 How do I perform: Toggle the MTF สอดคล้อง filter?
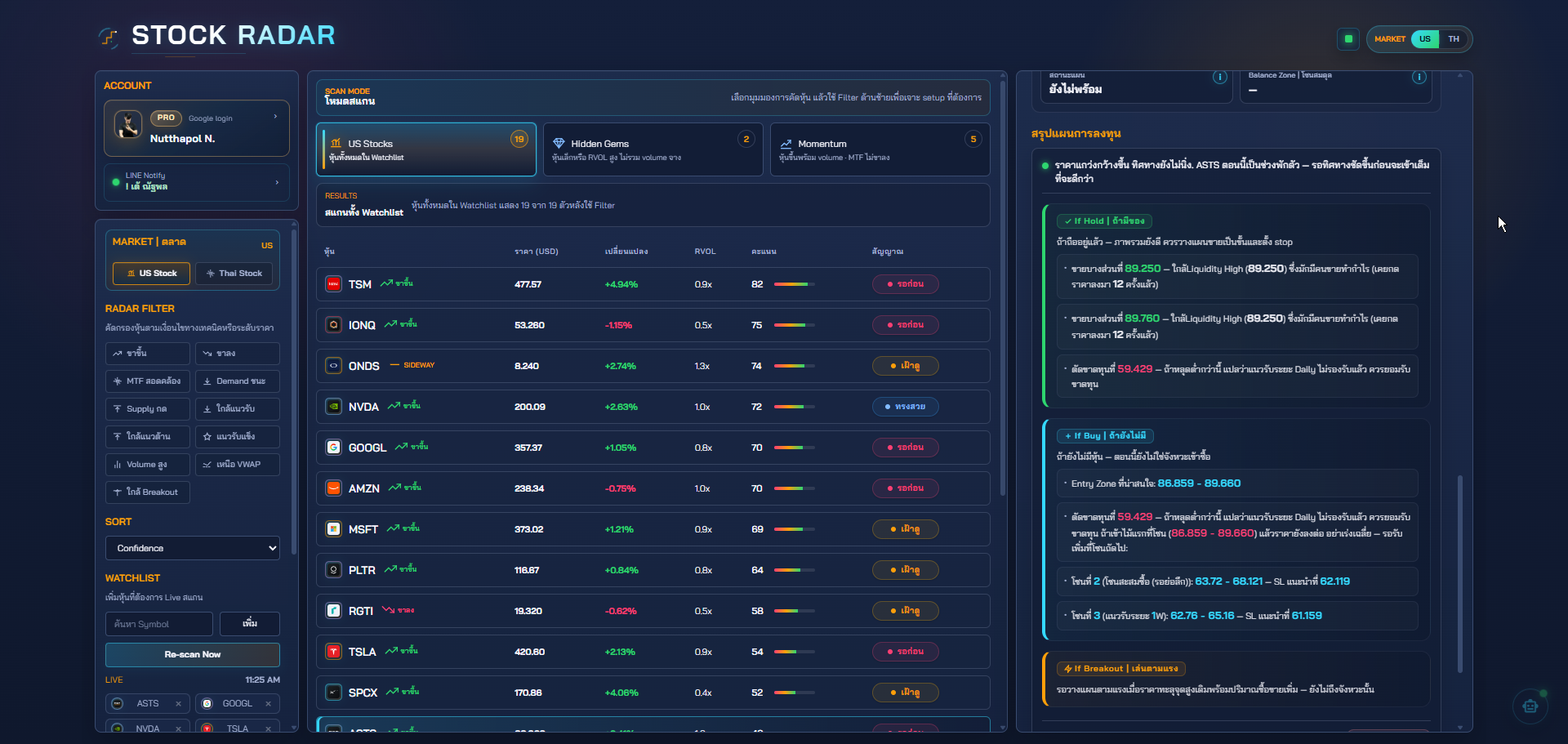click(148, 381)
